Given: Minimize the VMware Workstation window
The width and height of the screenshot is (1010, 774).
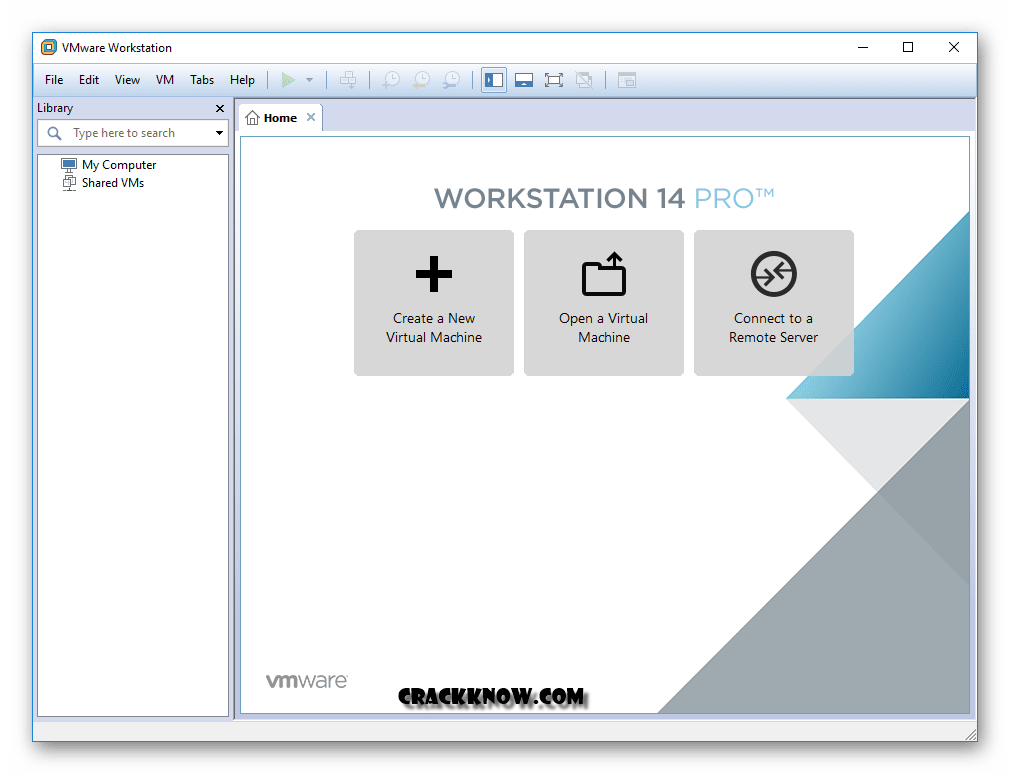Looking at the screenshot, I should point(863,47).
